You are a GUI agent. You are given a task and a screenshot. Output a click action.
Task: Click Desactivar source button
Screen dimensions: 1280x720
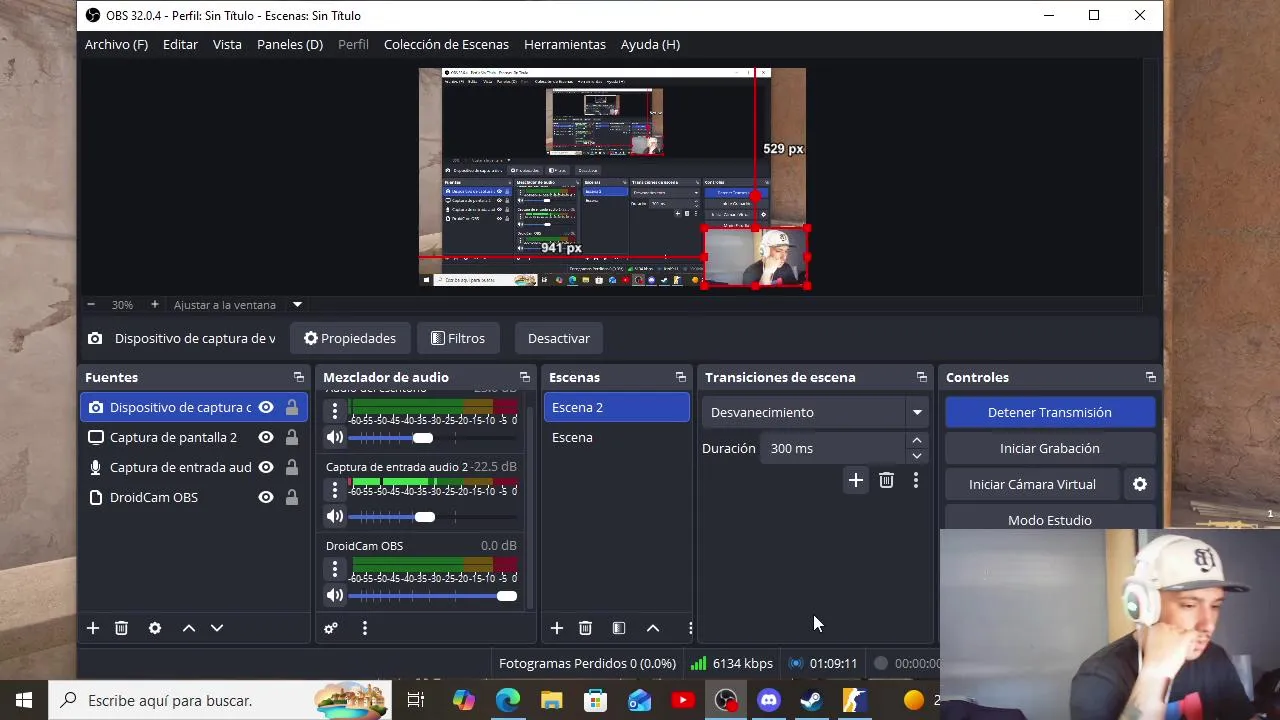(x=559, y=338)
